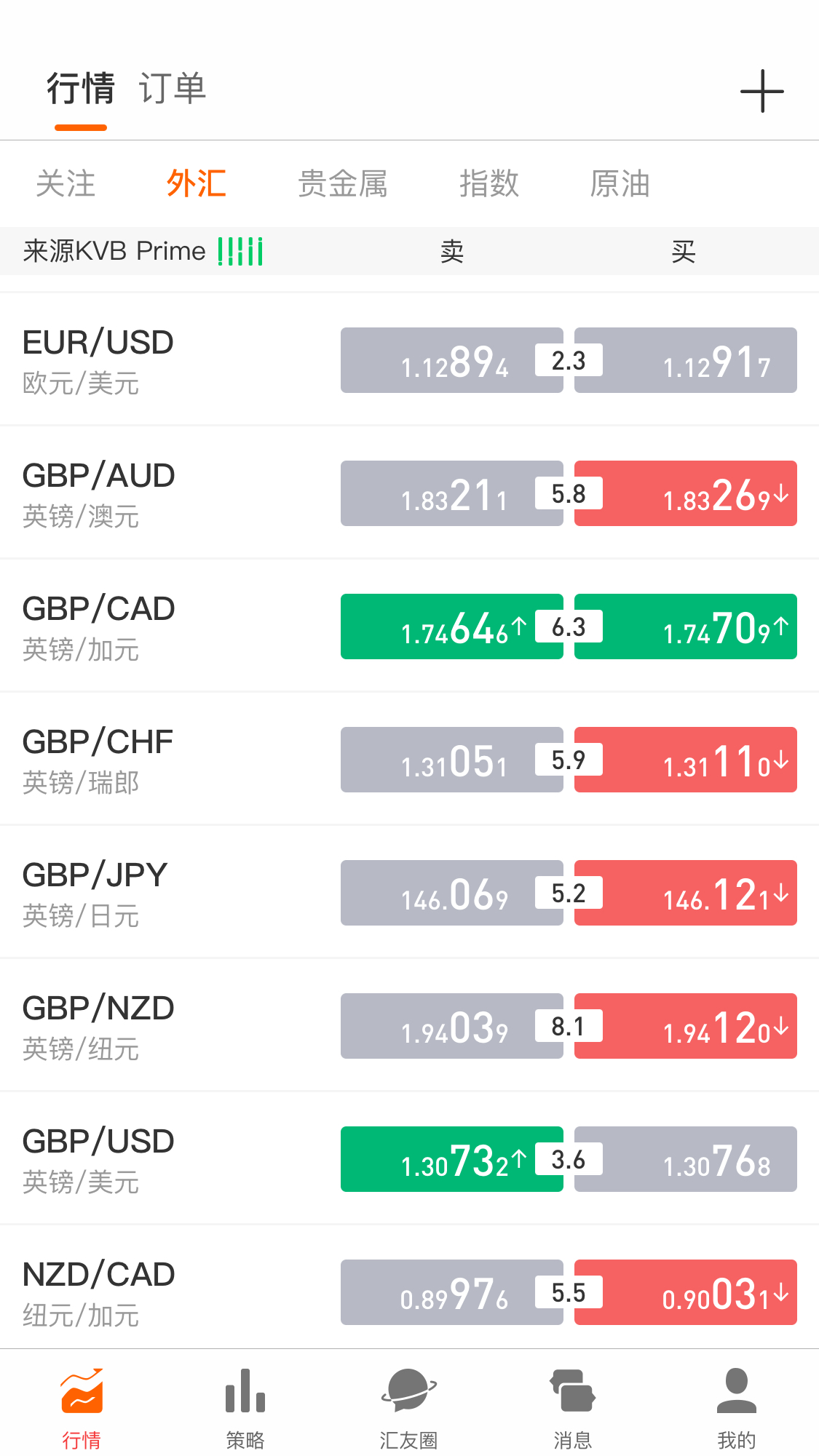The height and width of the screenshot is (1456, 819).
Task: Tap the plus icon to add a symbol
Action: tap(761, 92)
